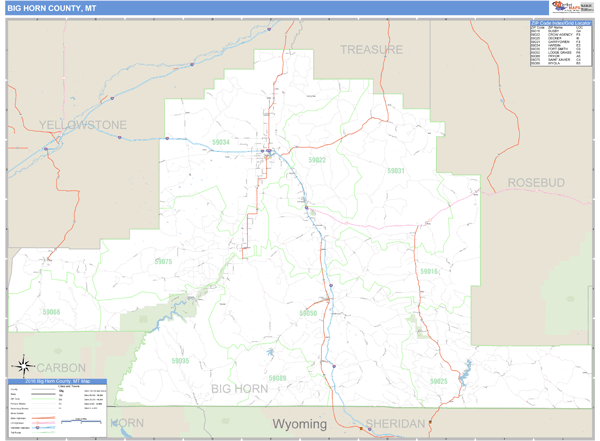Click the Treasure county label
The width and height of the screenshot is (600, 441).
(371, 50)
